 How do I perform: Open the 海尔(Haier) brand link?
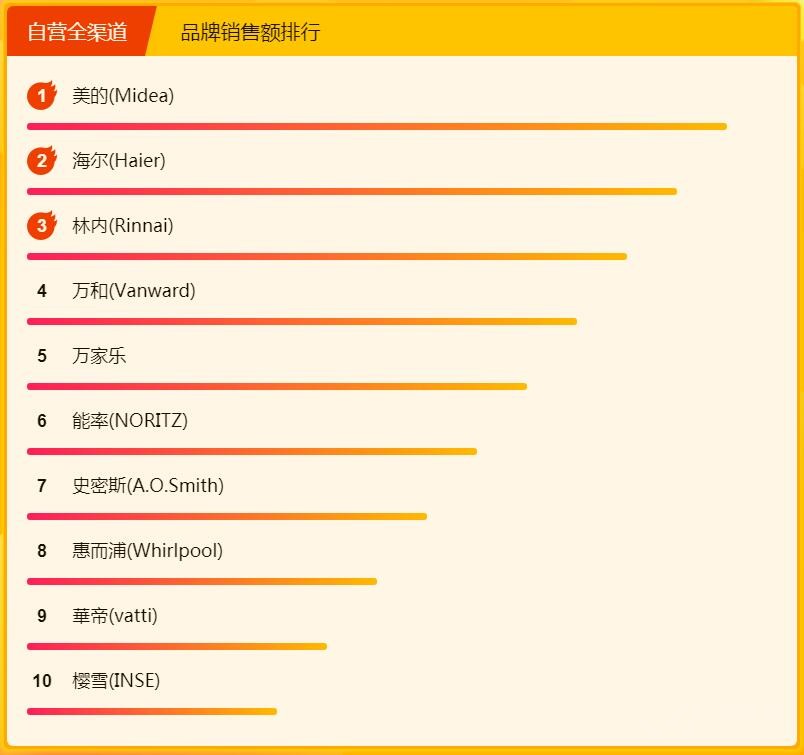click(x=119, y=161)
